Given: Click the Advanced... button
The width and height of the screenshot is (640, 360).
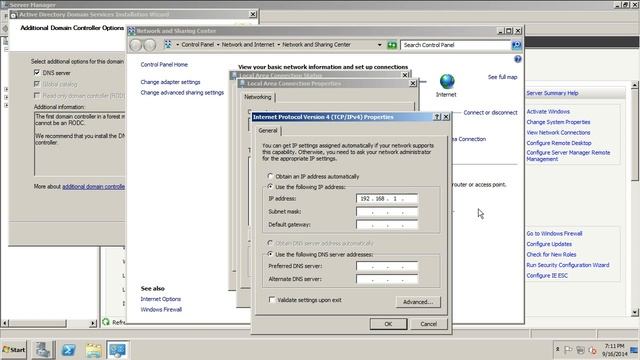Looking at the screenshot, I should pos(418,302).
